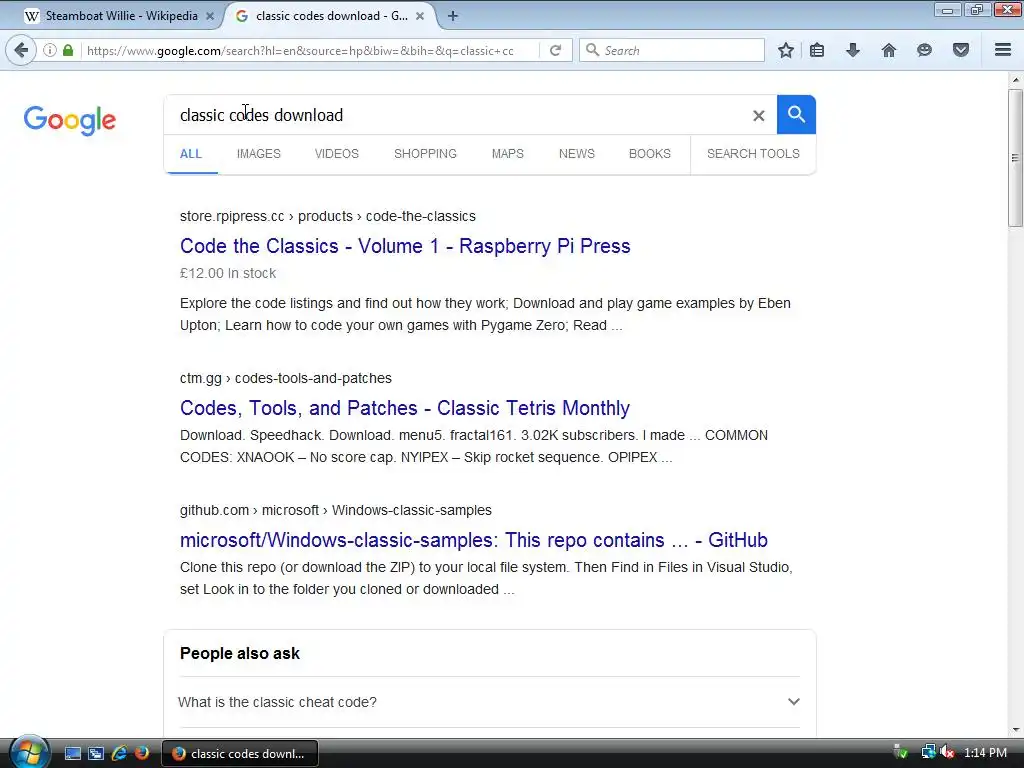Viewport: 1024px width, 768px height.
Task: Open SEARCH TOOLS options
Action: (753, 154)
